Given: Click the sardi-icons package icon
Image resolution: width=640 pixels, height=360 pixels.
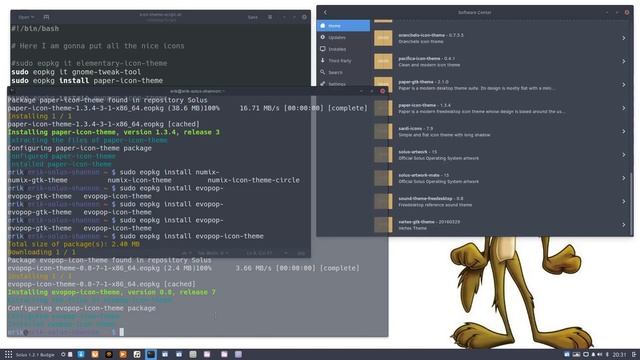Looking at the screenshot, I should 383,131.
